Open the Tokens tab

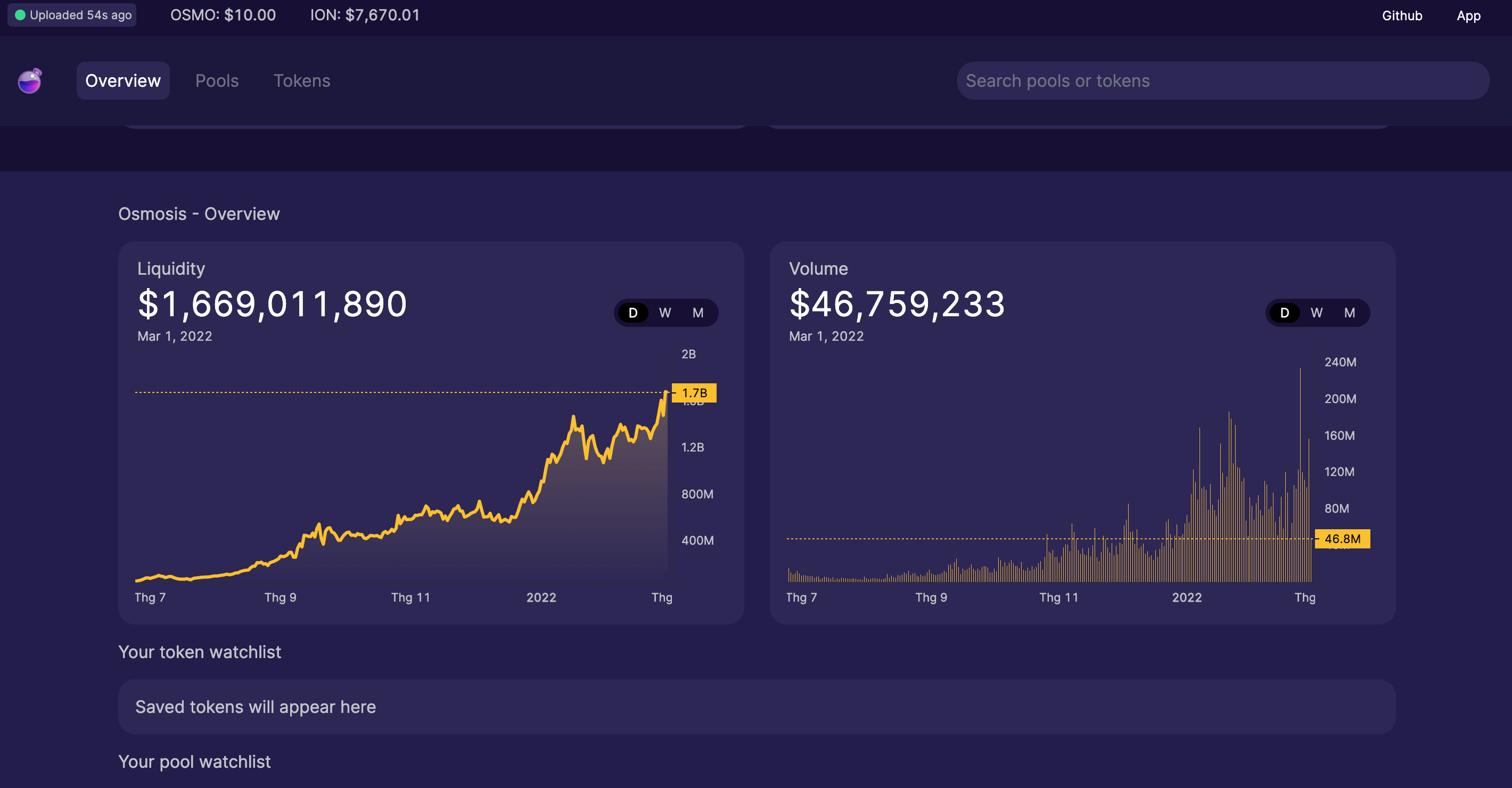(x=302, y=81)
